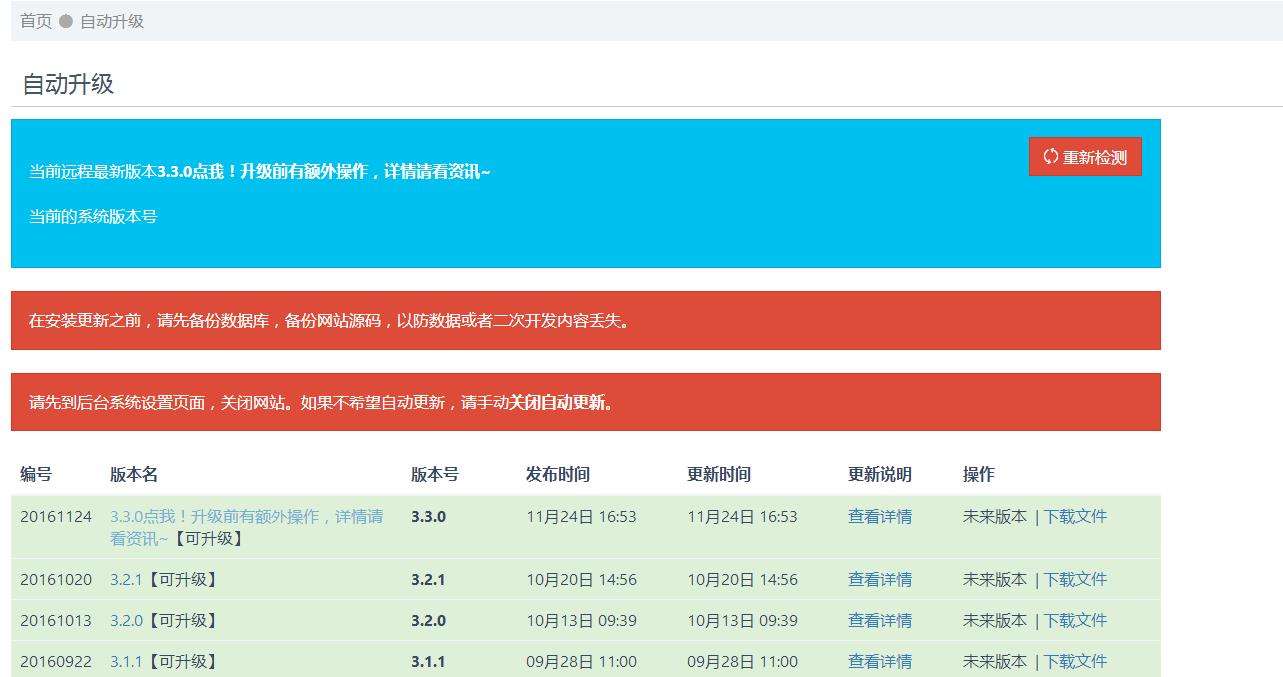Image resolution: width=1283 pixels, height=677 pixels.
Task: Click the red 备份数据库 warning notice
Action: tap(586, 321)
